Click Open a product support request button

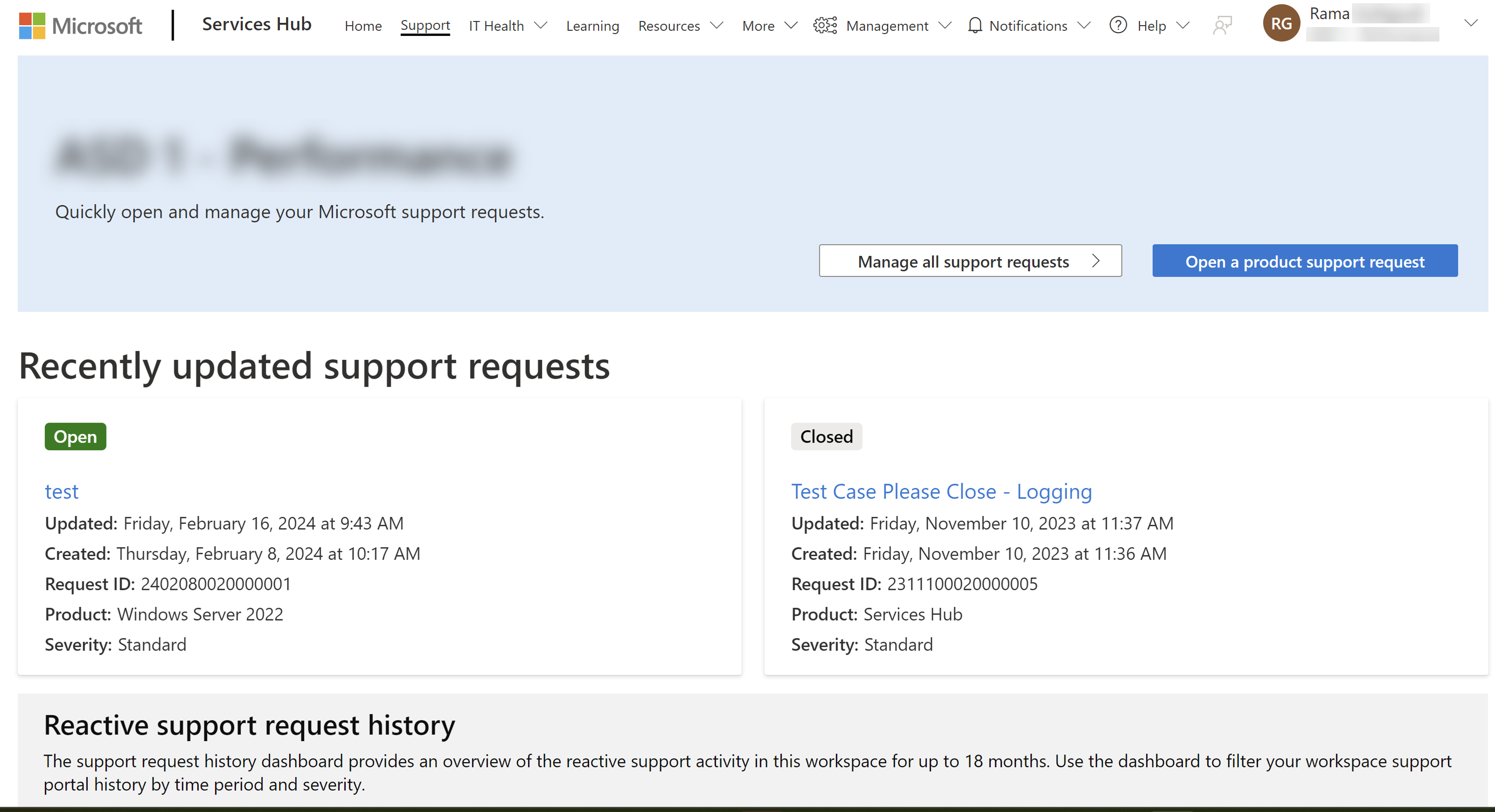tap(1305, 261)
